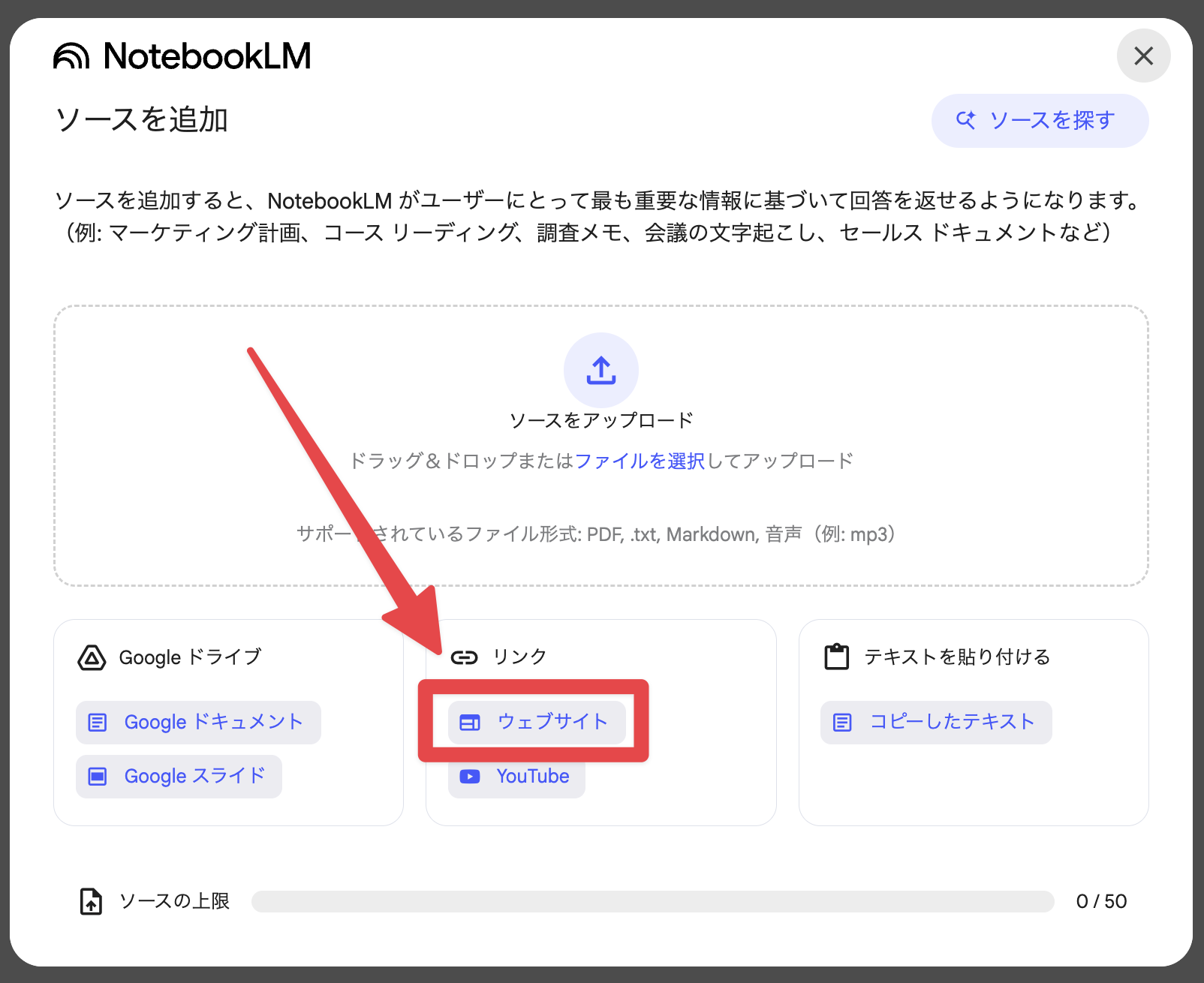Click the Google スライド slide icon
The width and height of the screenshot is (1204, 983).
coord(98,776)
